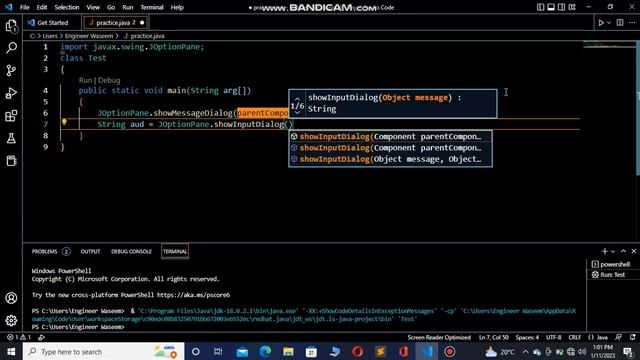This screenshot has width=640, height=360.
Task: Click Run code lens above main
Action: tap(85, 80)
